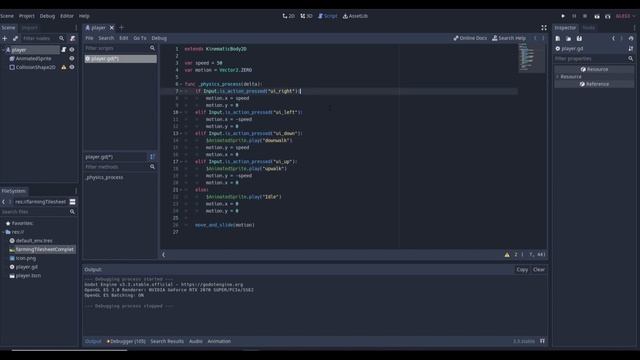This screenshot has width=640, height=360.
Task: Toggle distraction-free mode
Action: [544, 28]
